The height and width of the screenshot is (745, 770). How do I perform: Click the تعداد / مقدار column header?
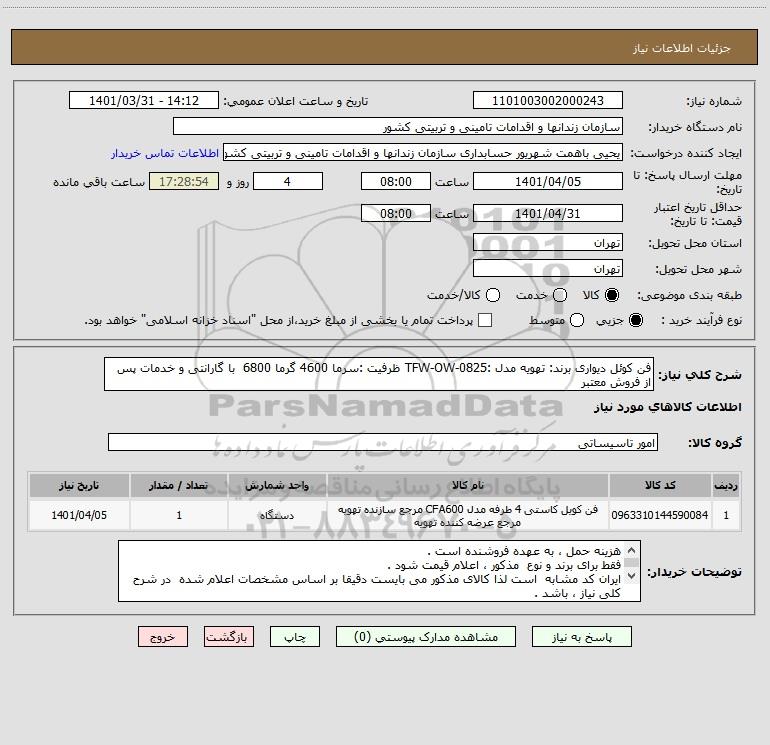pos(179,486)
